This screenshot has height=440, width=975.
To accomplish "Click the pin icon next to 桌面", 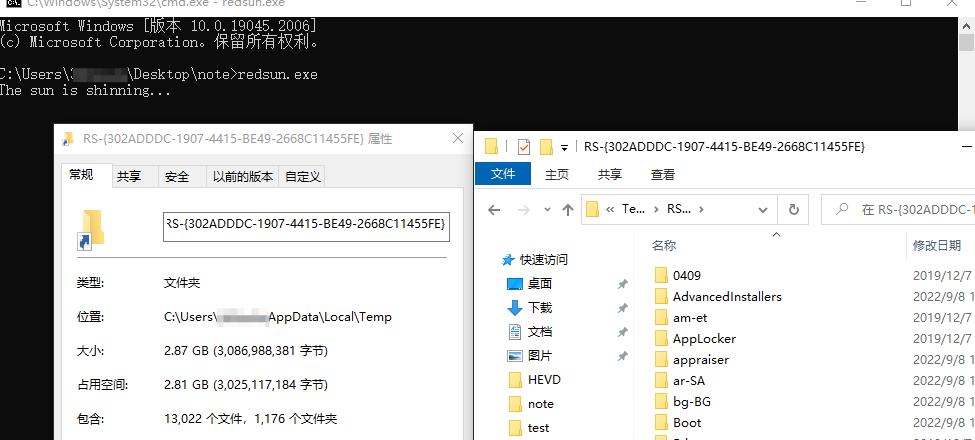I will point(622,284).
